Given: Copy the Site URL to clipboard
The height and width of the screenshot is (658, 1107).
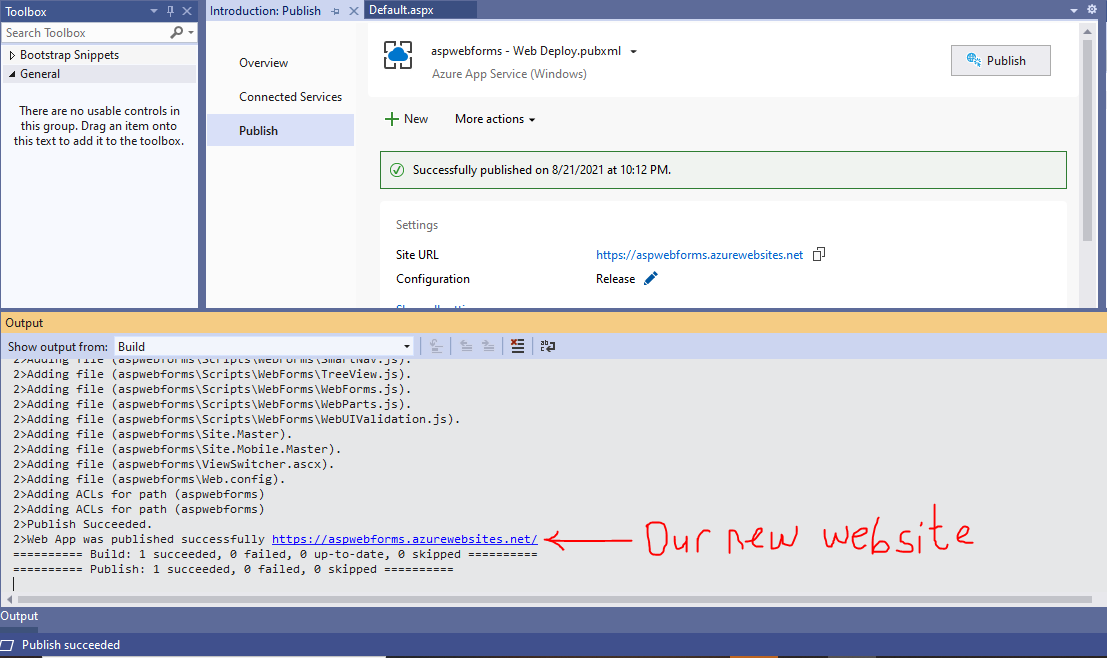Looking at the screenshot, I should click(x=819, y=254).
